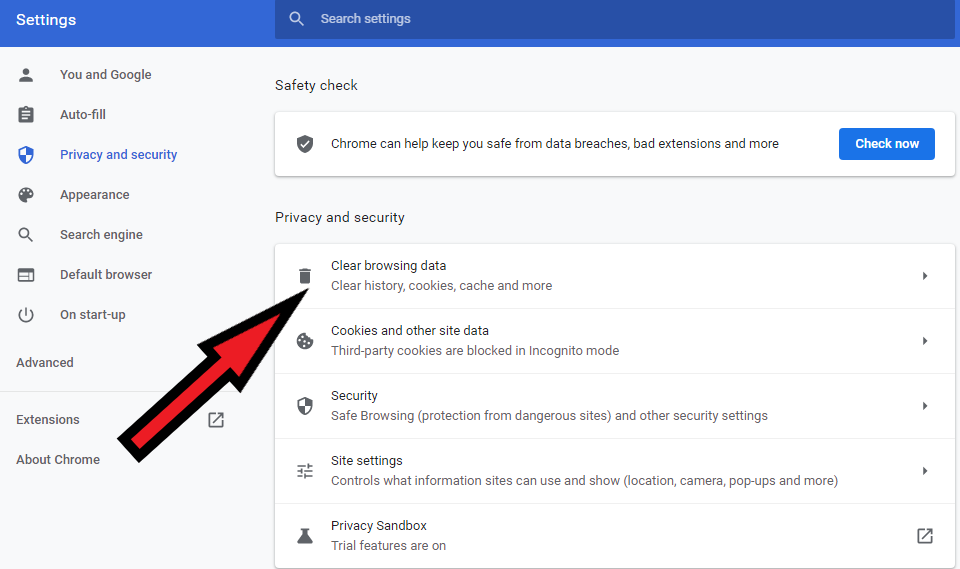Click the sliders icon beside Site settings
960x569 pixels.
[x=305, y=470]
